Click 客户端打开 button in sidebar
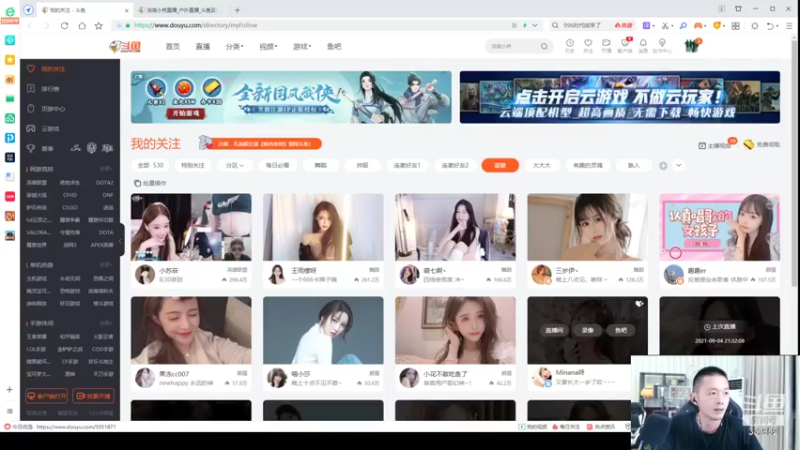 click(47, 396)
